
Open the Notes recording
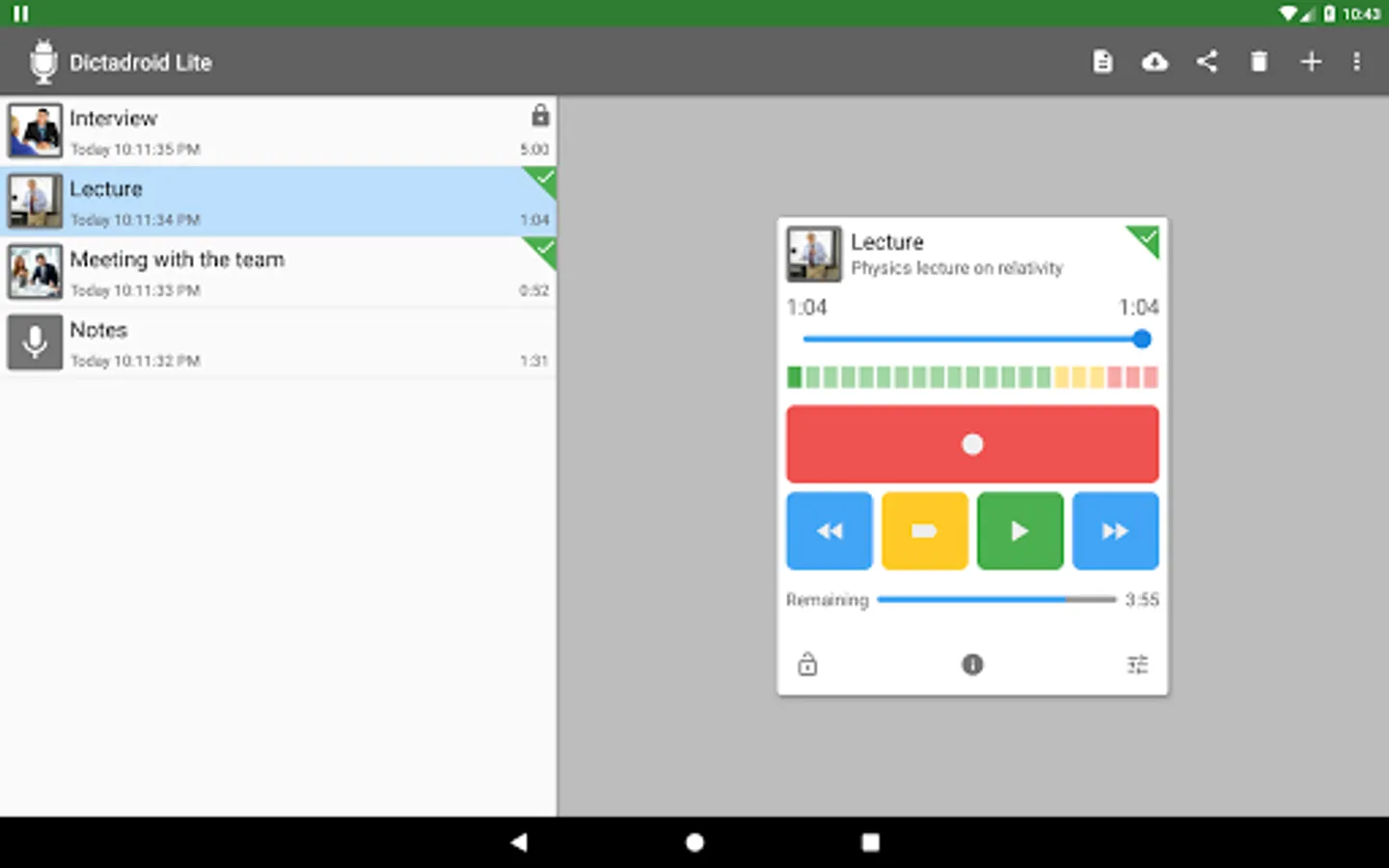pos(278,342)
